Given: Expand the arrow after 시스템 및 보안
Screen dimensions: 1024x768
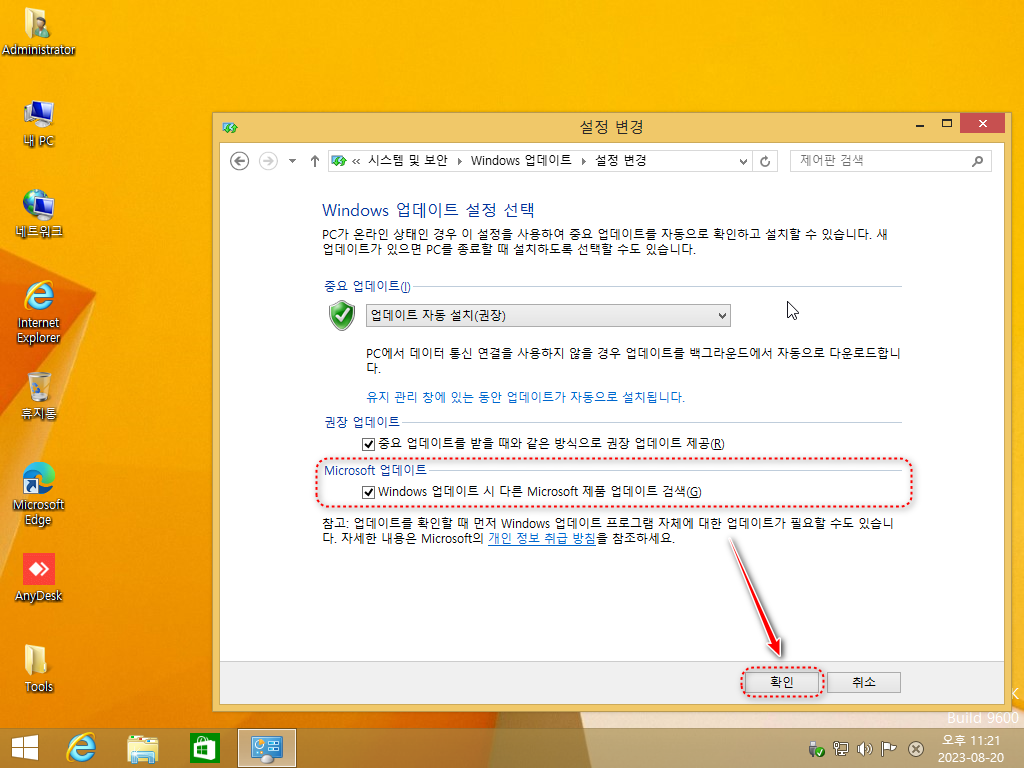Looking at the screenshot, I should pos(459,161).
